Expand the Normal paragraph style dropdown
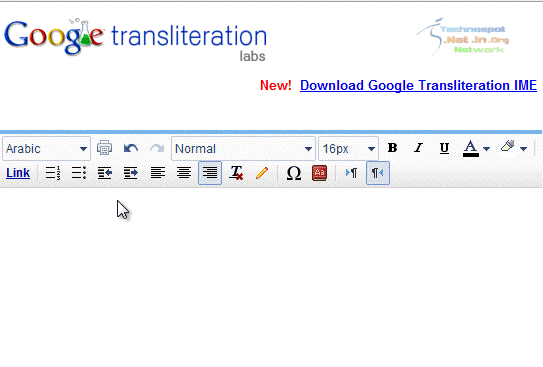Image resolution: width=543 pixels, height=367 pixels. pos(243,149)
